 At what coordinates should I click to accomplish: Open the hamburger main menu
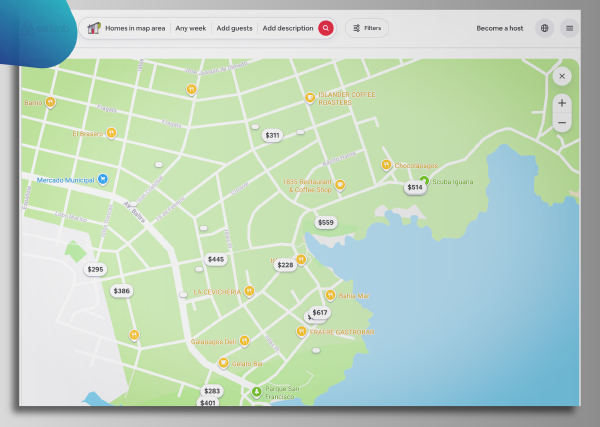tap(569, 28)
